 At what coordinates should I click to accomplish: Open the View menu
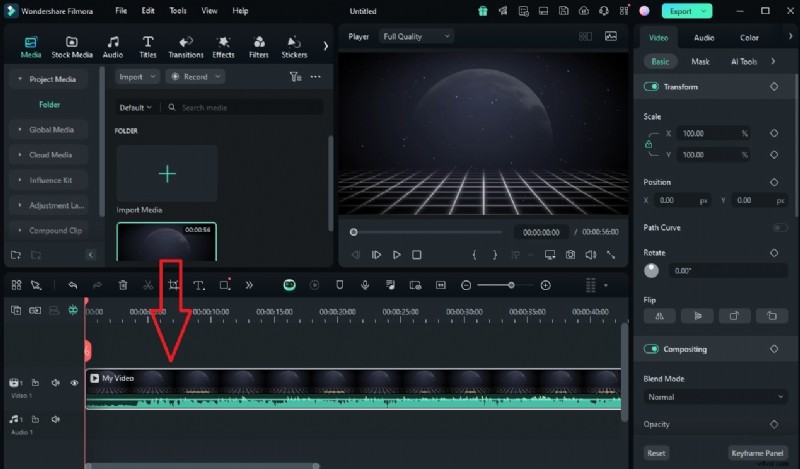[209, 11]
